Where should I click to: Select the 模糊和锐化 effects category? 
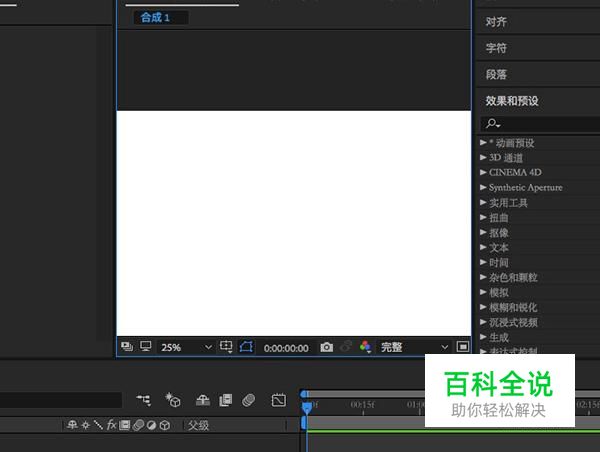tap(513, 307)
